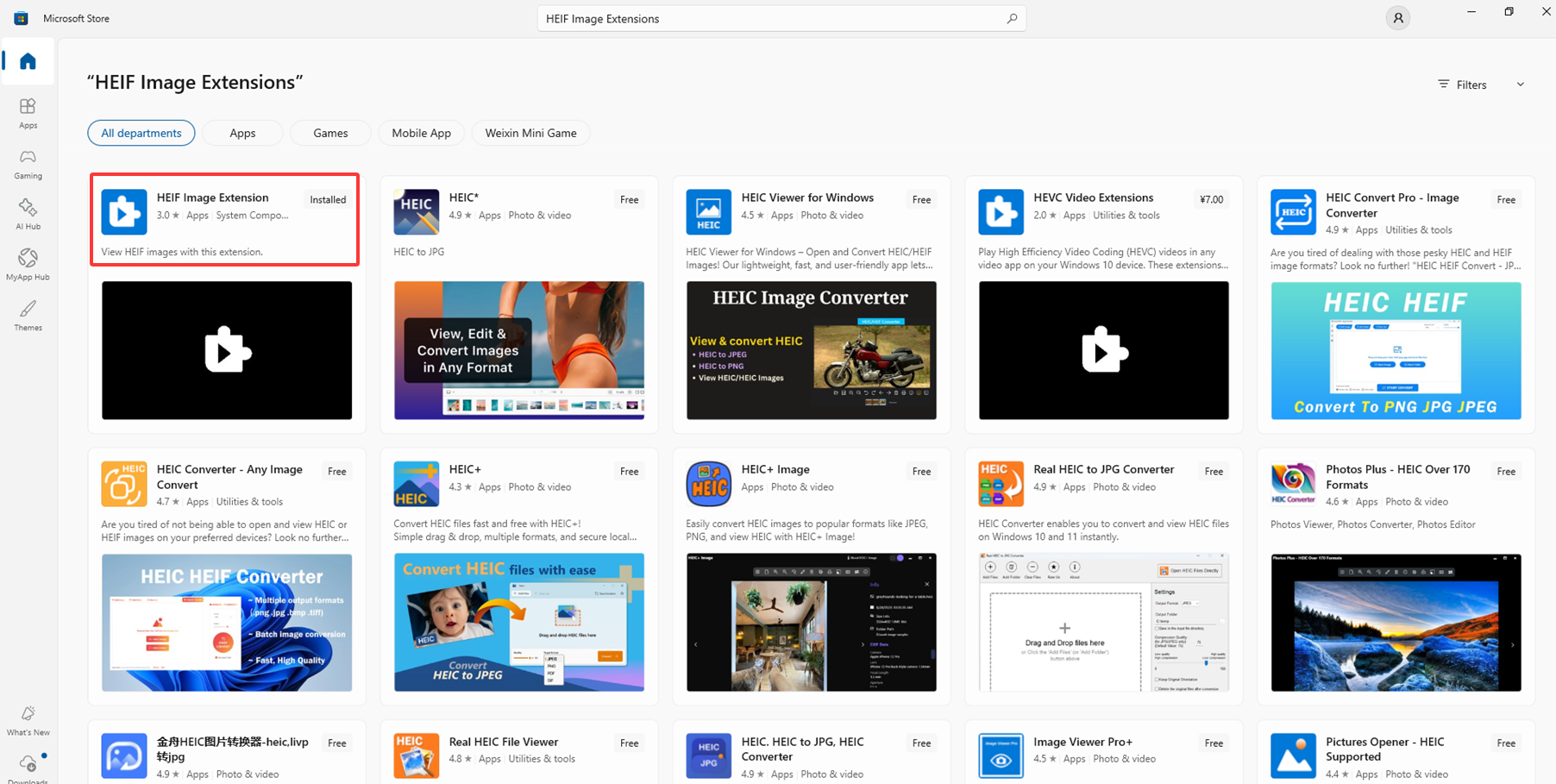Open the Downloads section
This screenshot has width=1556, height=784.
tap(28, 768)
